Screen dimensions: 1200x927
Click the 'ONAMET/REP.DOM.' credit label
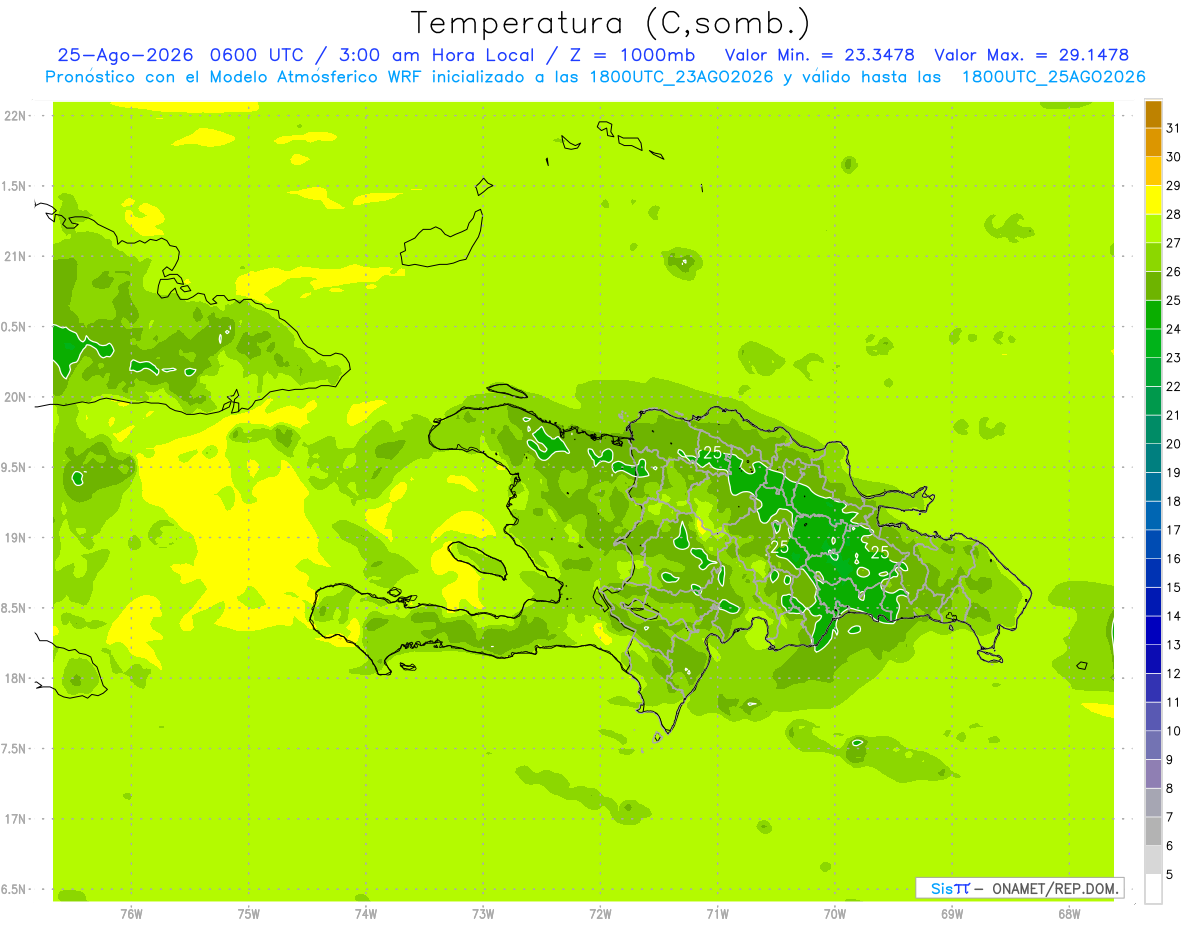pos(1056,888)
